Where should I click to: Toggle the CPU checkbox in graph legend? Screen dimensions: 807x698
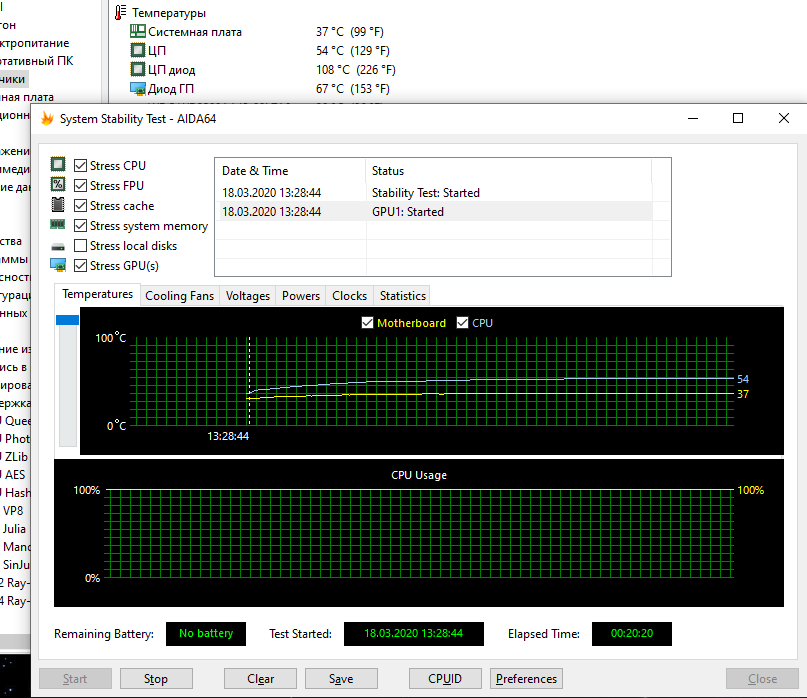click(462, 323)
